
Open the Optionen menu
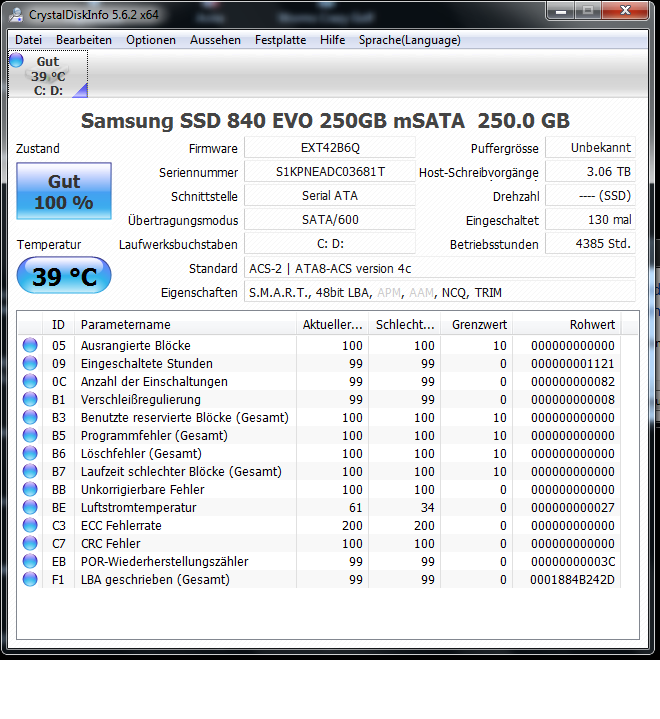click(x=151, y=40)
